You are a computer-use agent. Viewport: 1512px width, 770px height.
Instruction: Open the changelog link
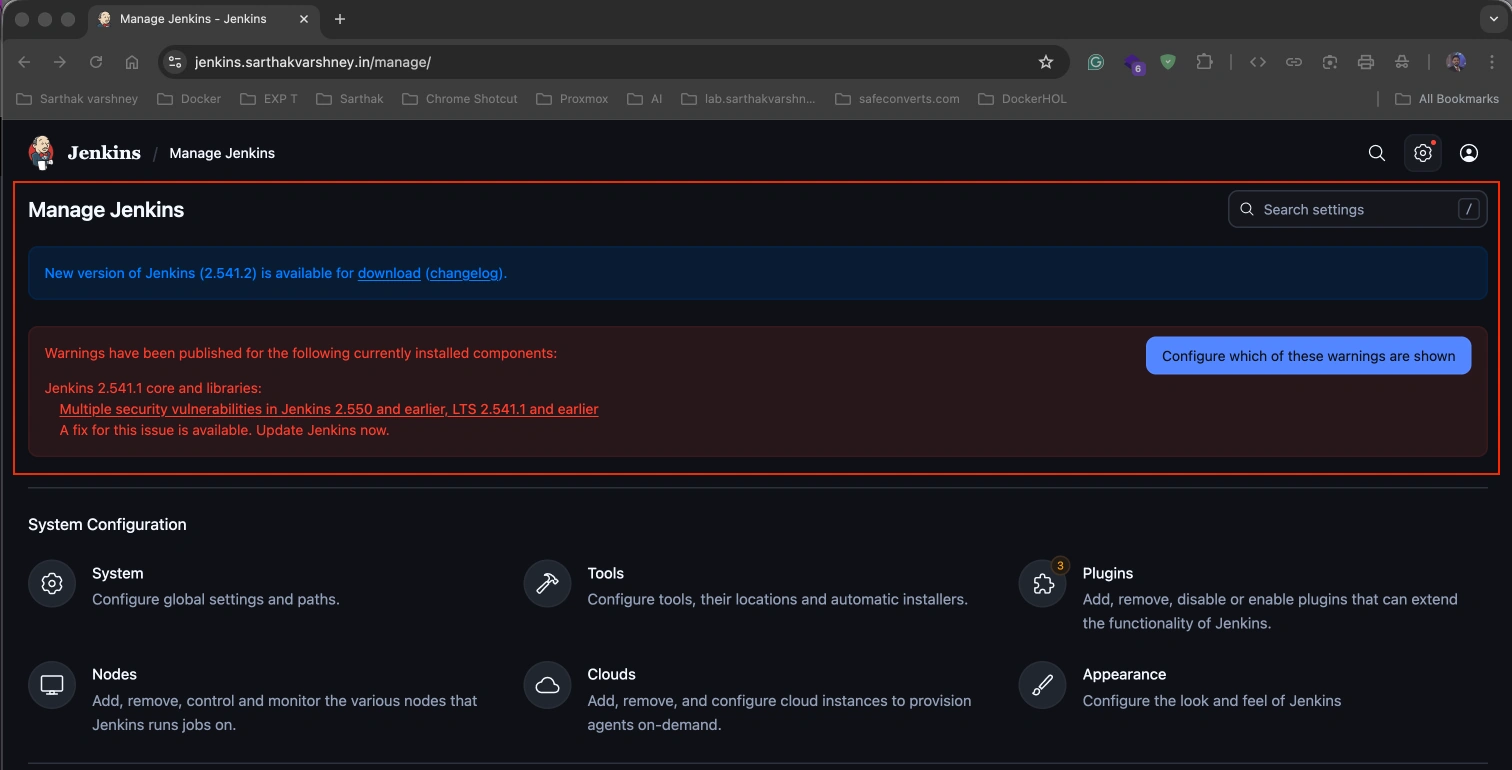(465, 273)
